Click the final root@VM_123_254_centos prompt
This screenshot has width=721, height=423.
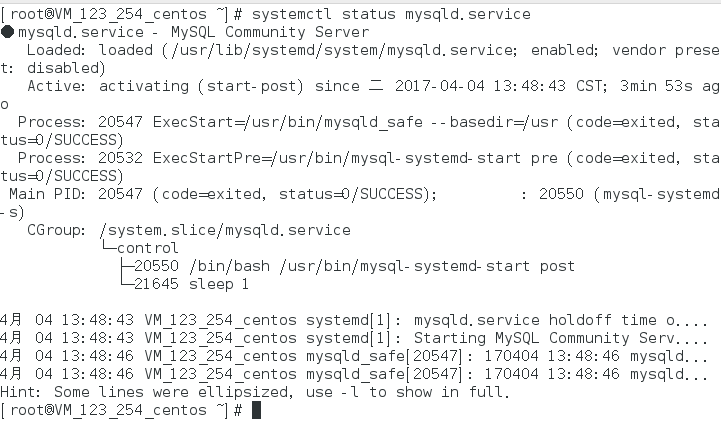[x=121, y=410]
